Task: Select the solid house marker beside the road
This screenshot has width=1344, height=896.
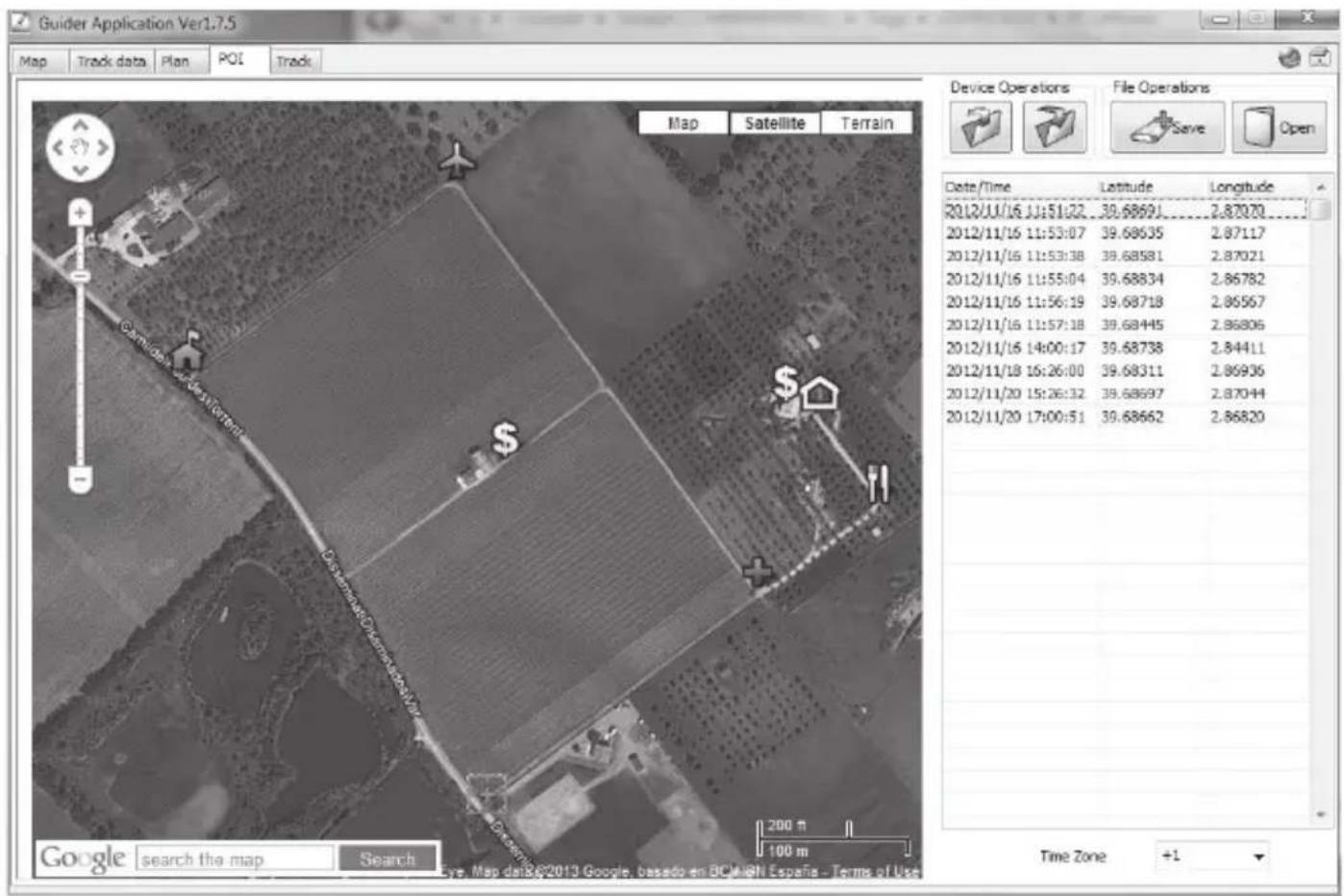Action: [x=188, y=351]
